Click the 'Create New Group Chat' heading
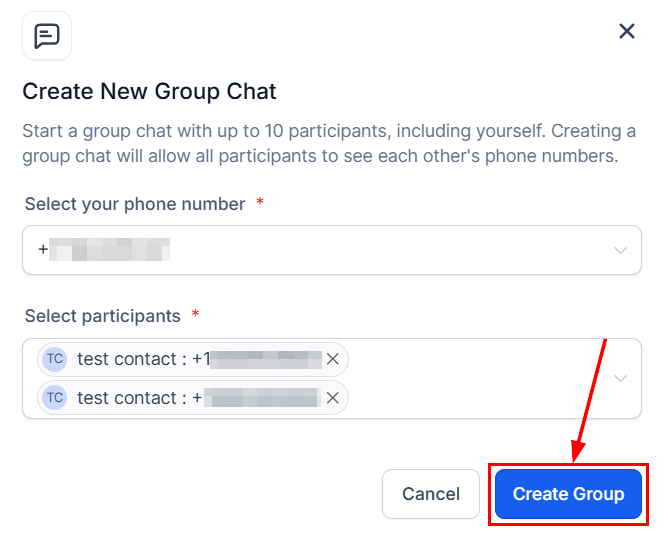Viewport: 668px width, 537px height. pos(149,92)
